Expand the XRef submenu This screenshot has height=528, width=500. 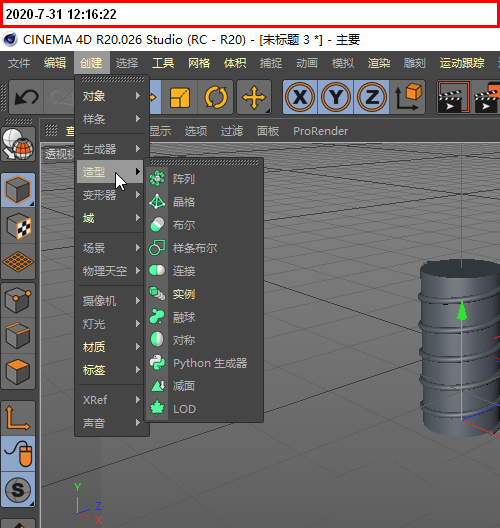coord(111,400)
